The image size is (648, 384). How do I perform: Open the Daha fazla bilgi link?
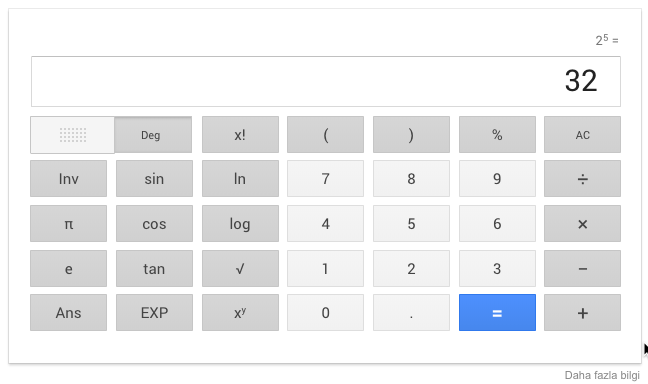602,375
